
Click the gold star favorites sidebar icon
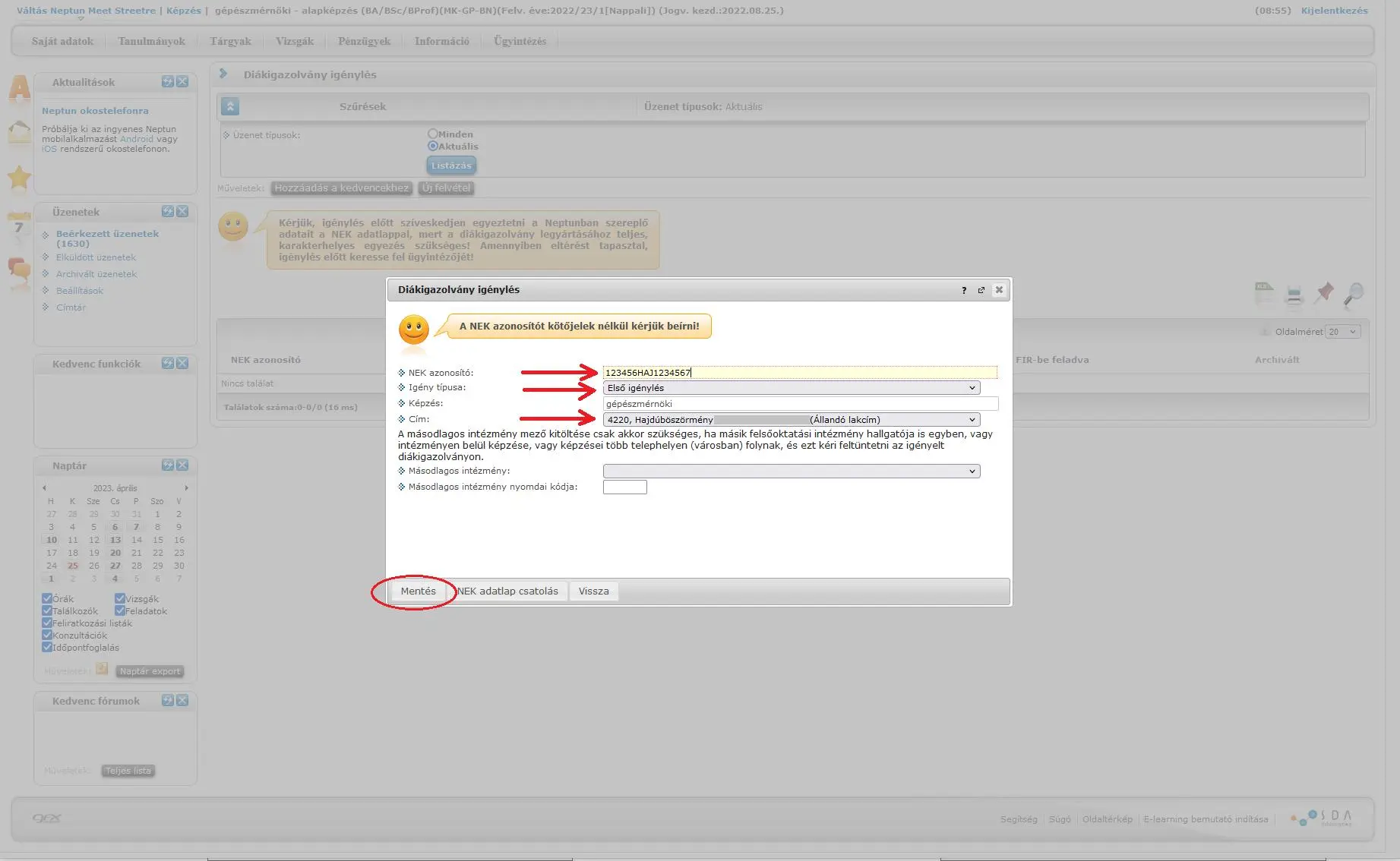click(x=19, y=178)
